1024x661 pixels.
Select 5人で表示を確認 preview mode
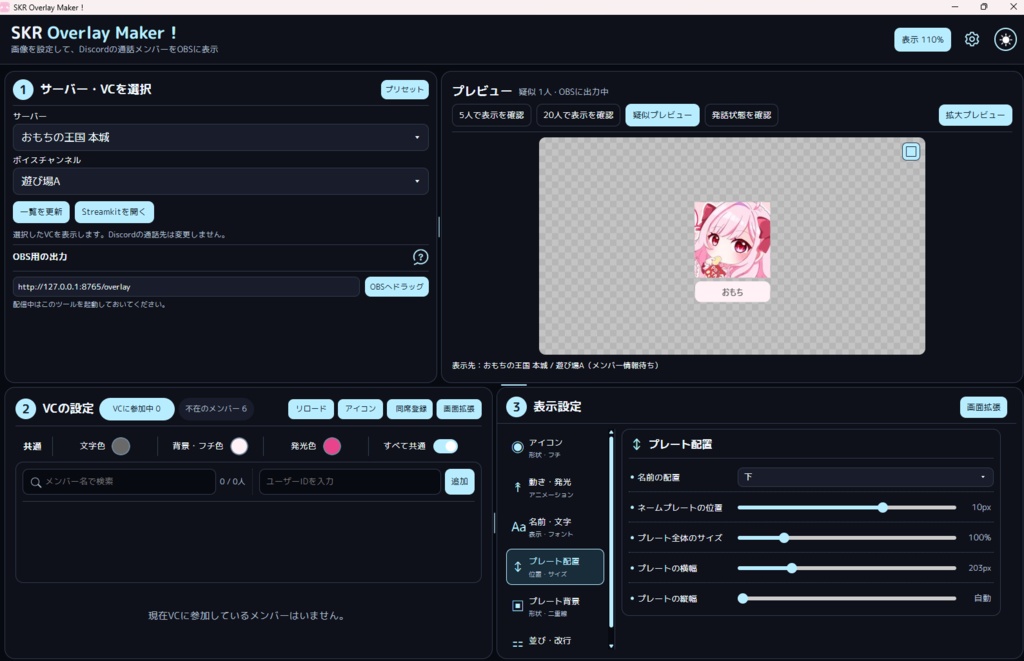click(491, 115)
